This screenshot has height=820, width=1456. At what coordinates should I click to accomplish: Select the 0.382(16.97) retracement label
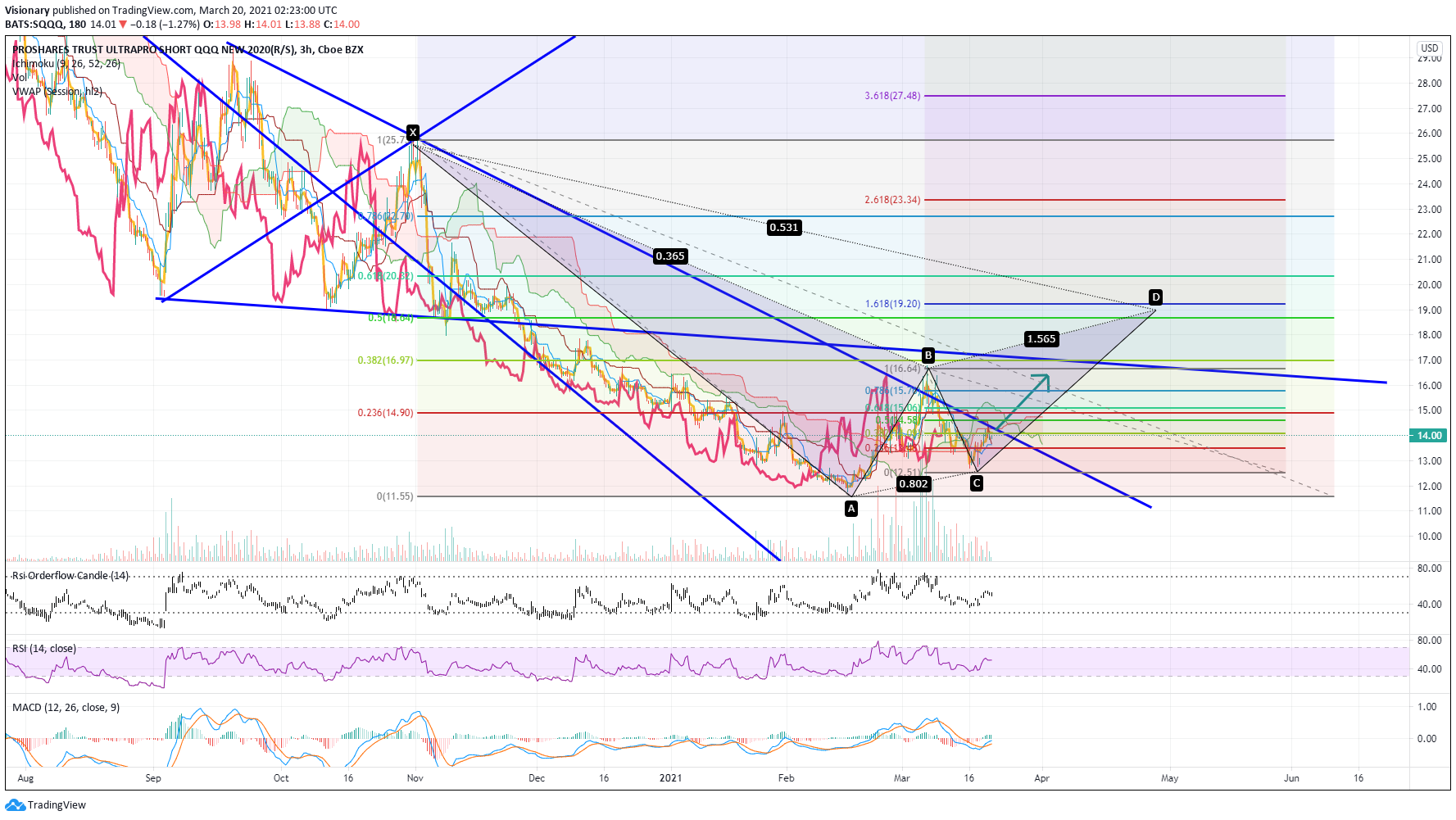[385, 360]
